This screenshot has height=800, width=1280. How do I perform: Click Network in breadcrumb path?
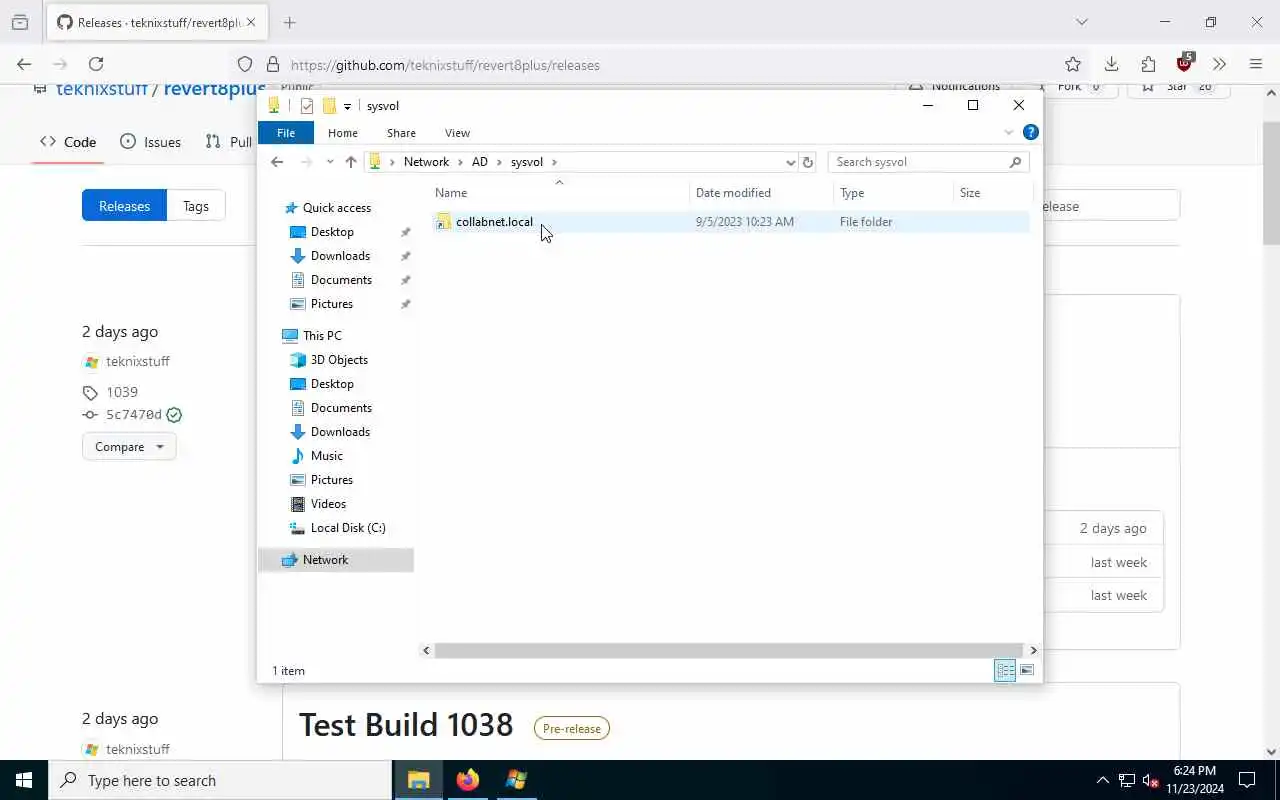[x=426, y=162]
